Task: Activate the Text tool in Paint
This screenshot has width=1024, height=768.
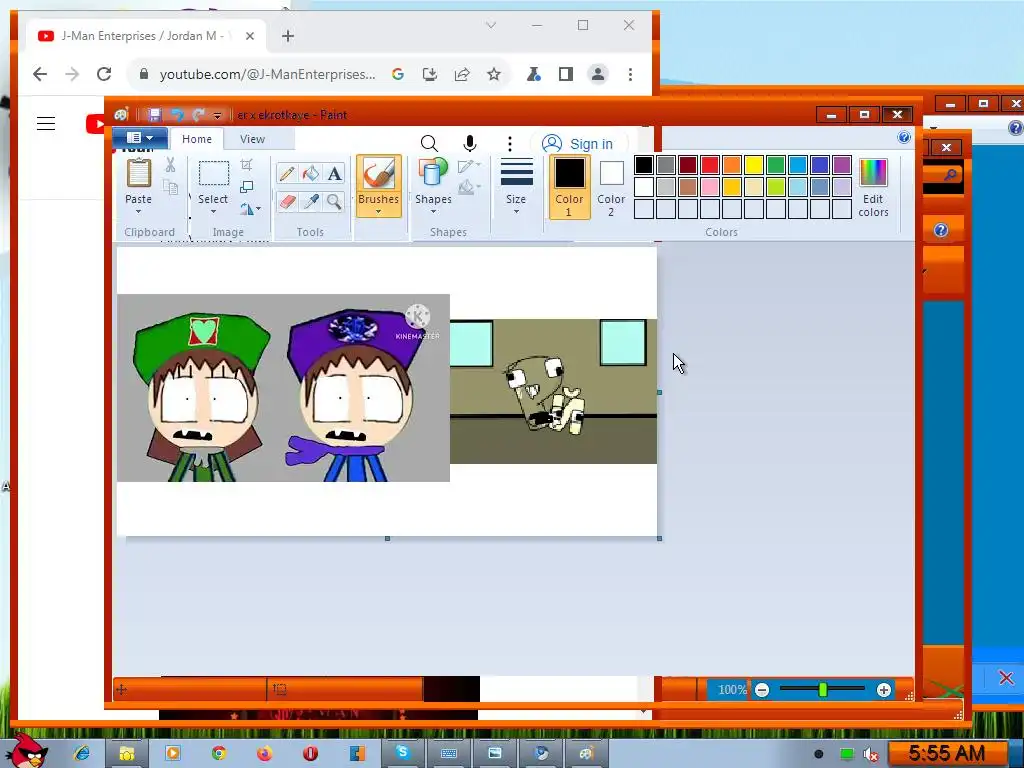Action: click(x=334, y=173)
